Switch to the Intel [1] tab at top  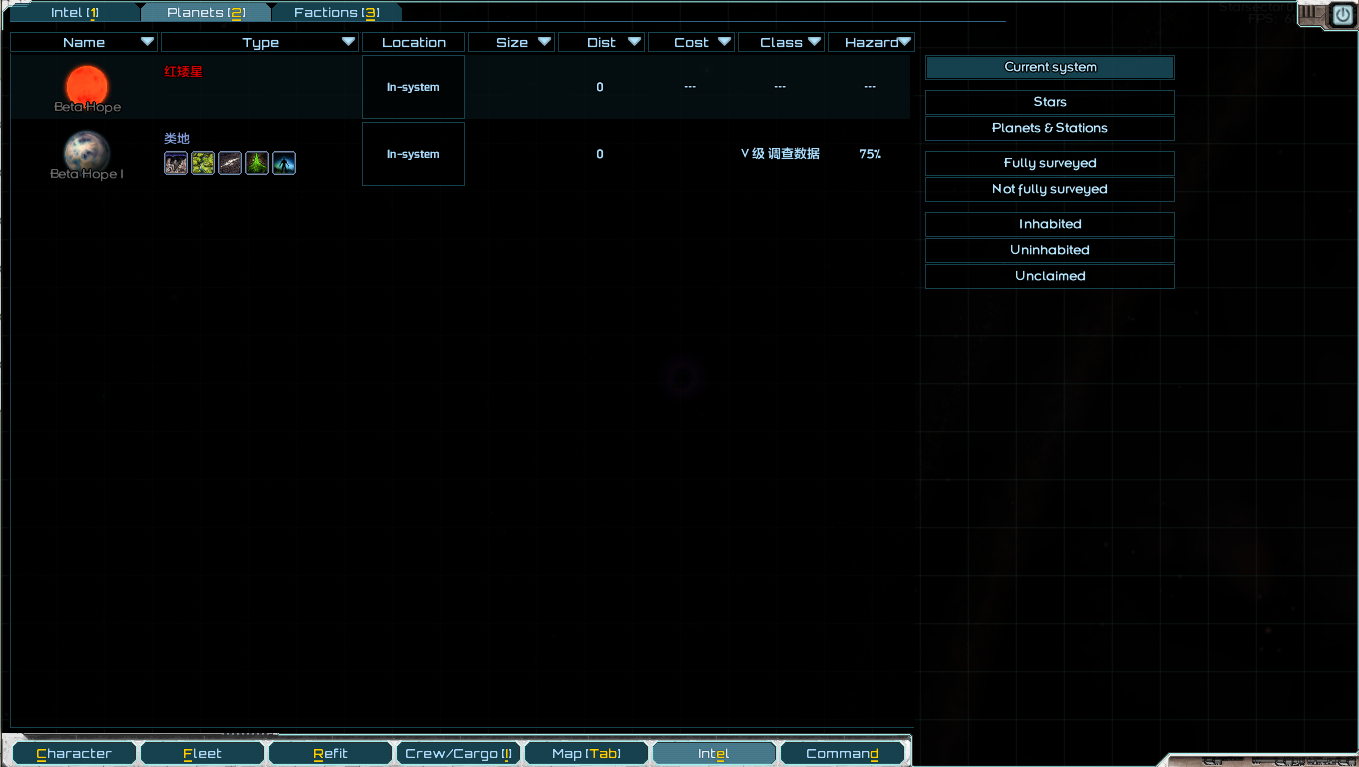coord(75,13)
